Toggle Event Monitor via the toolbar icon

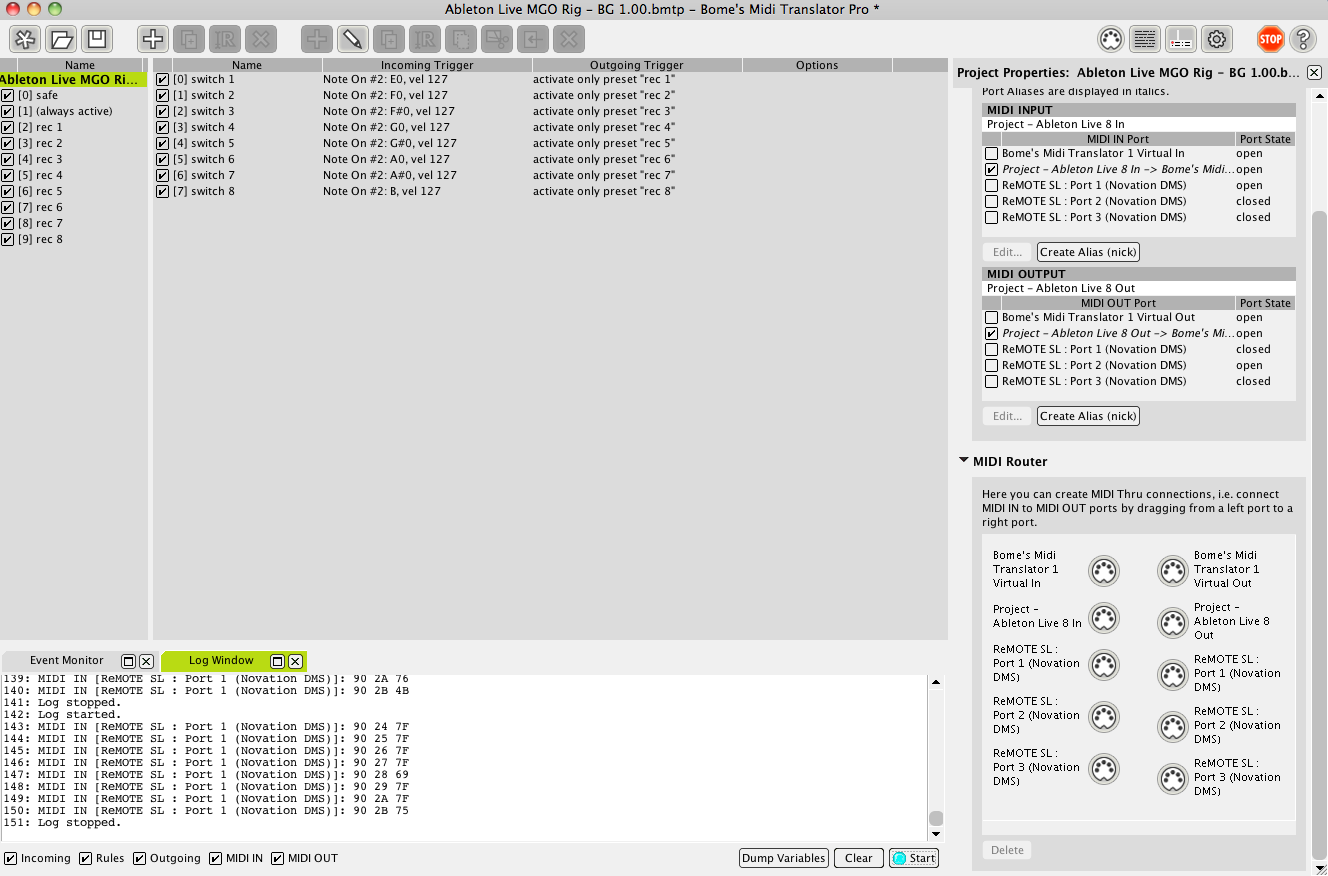[1181, 39]
